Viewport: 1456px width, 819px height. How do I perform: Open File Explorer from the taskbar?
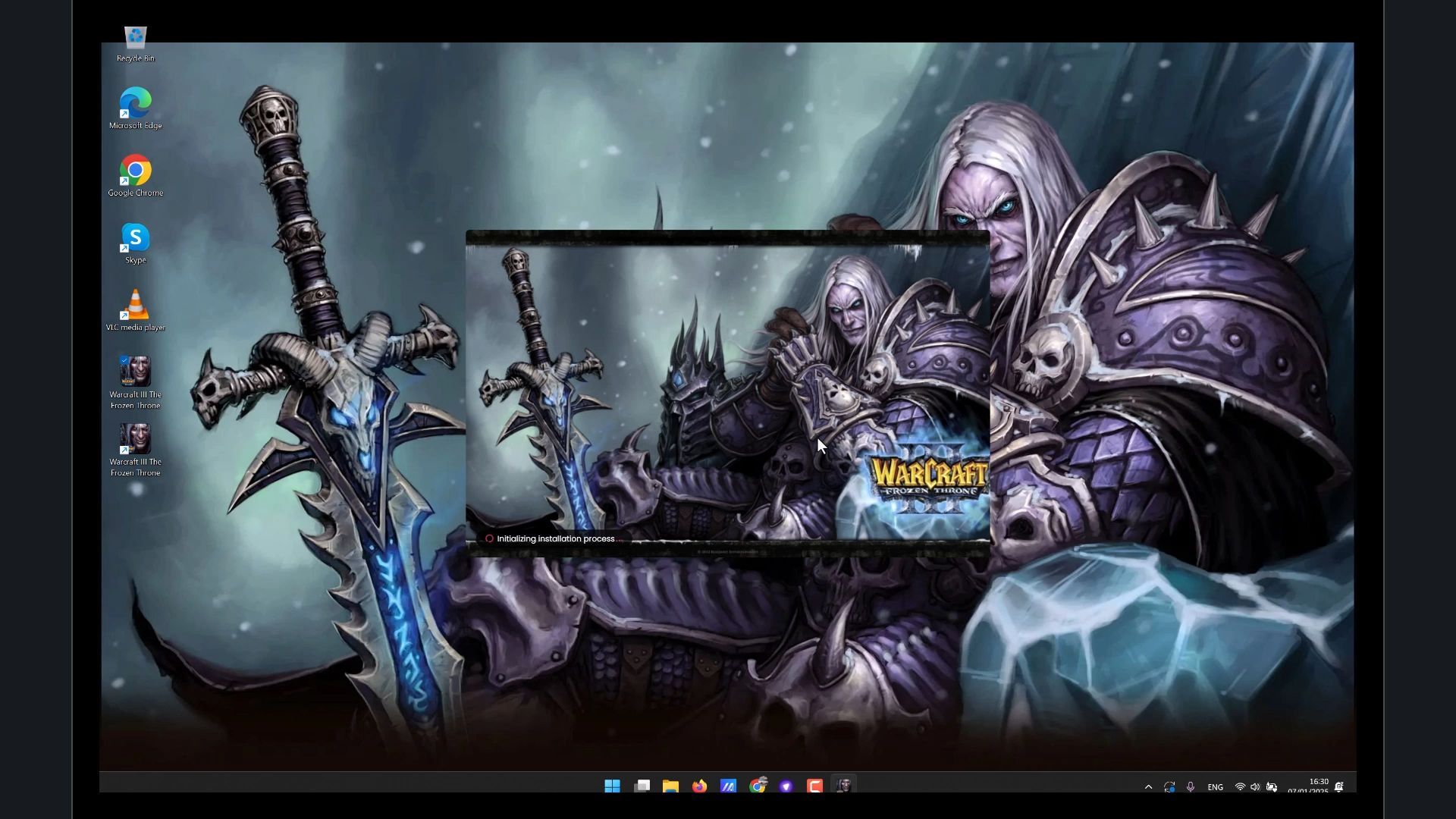(x=670, y=786)
